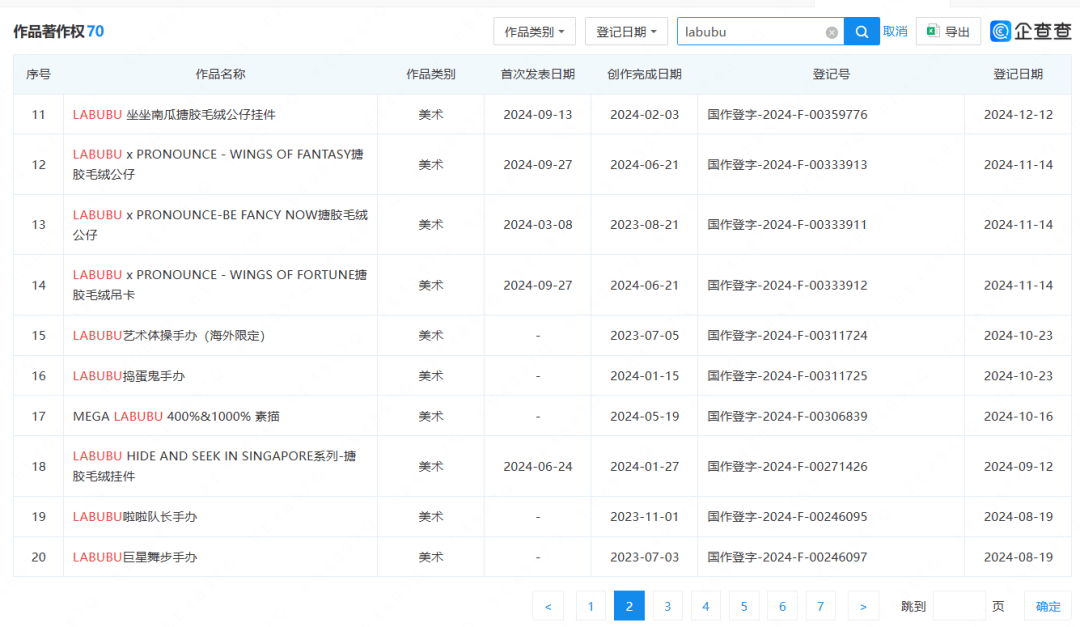Jump back to page 1

click(x=591, y=606)
